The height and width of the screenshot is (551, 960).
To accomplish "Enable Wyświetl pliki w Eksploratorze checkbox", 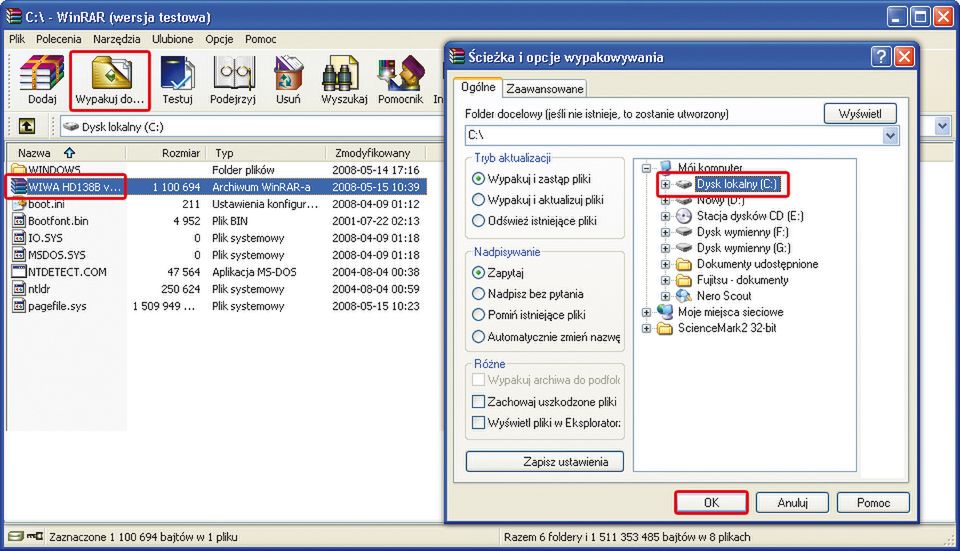I will tap(479, 422).
